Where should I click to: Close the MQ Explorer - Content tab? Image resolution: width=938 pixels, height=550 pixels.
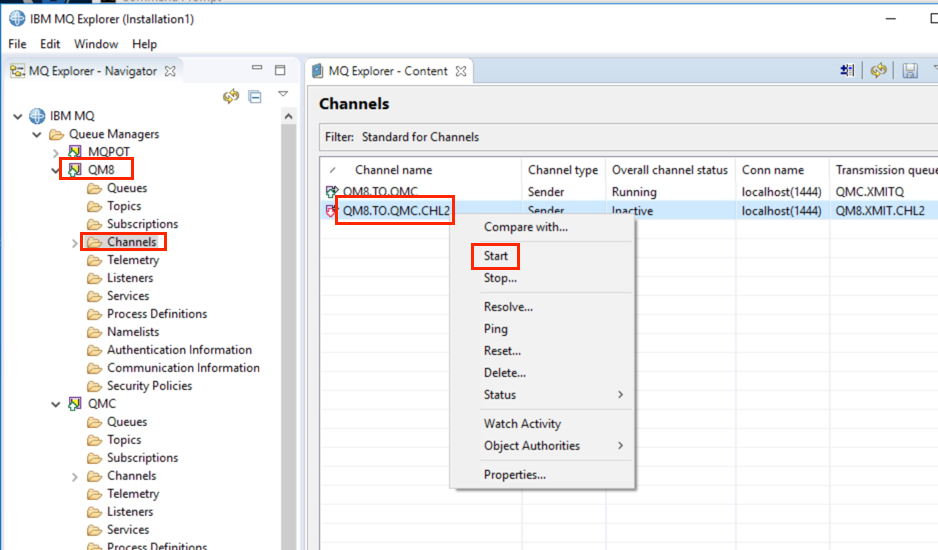(461, 71)
